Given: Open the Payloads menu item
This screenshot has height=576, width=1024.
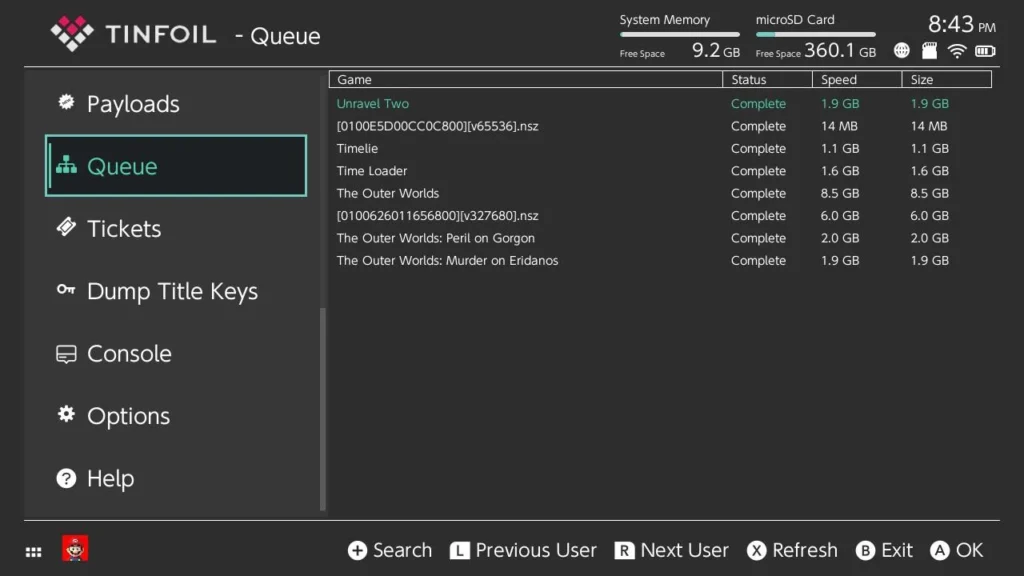Looking at the screenshot, I should 176,103.
